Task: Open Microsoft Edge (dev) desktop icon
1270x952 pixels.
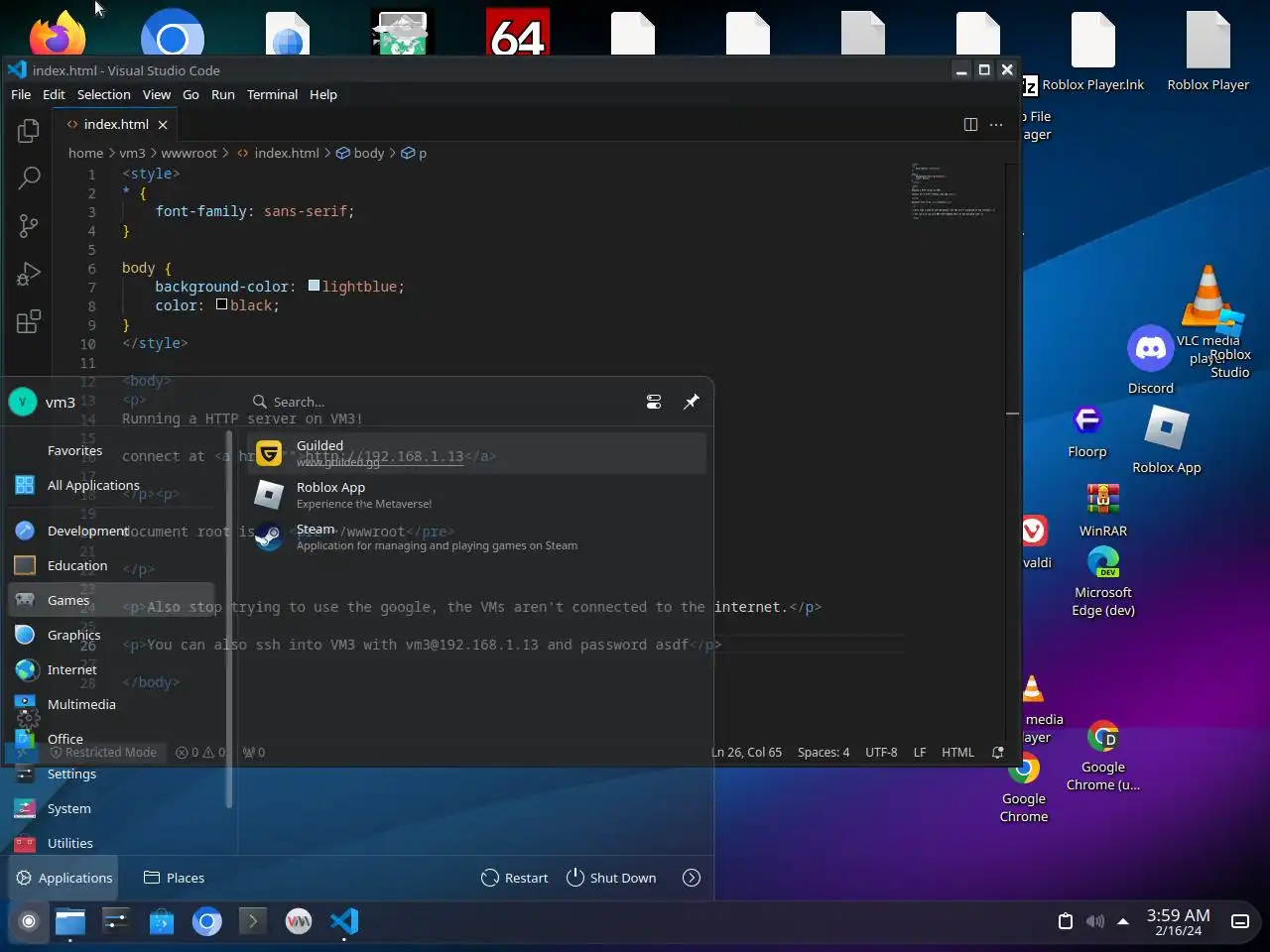Action: [x=1103, y=580]
